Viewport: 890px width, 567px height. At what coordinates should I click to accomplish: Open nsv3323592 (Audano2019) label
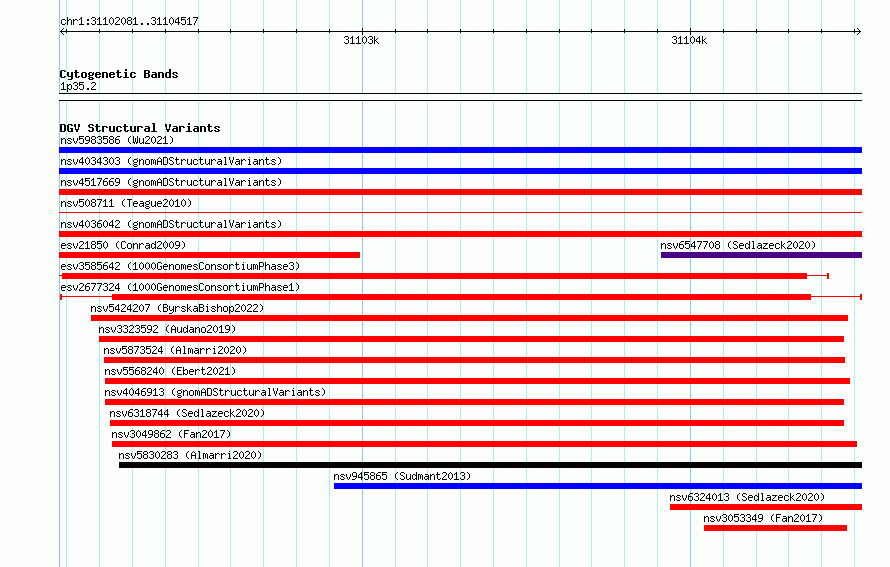point(167,329)
